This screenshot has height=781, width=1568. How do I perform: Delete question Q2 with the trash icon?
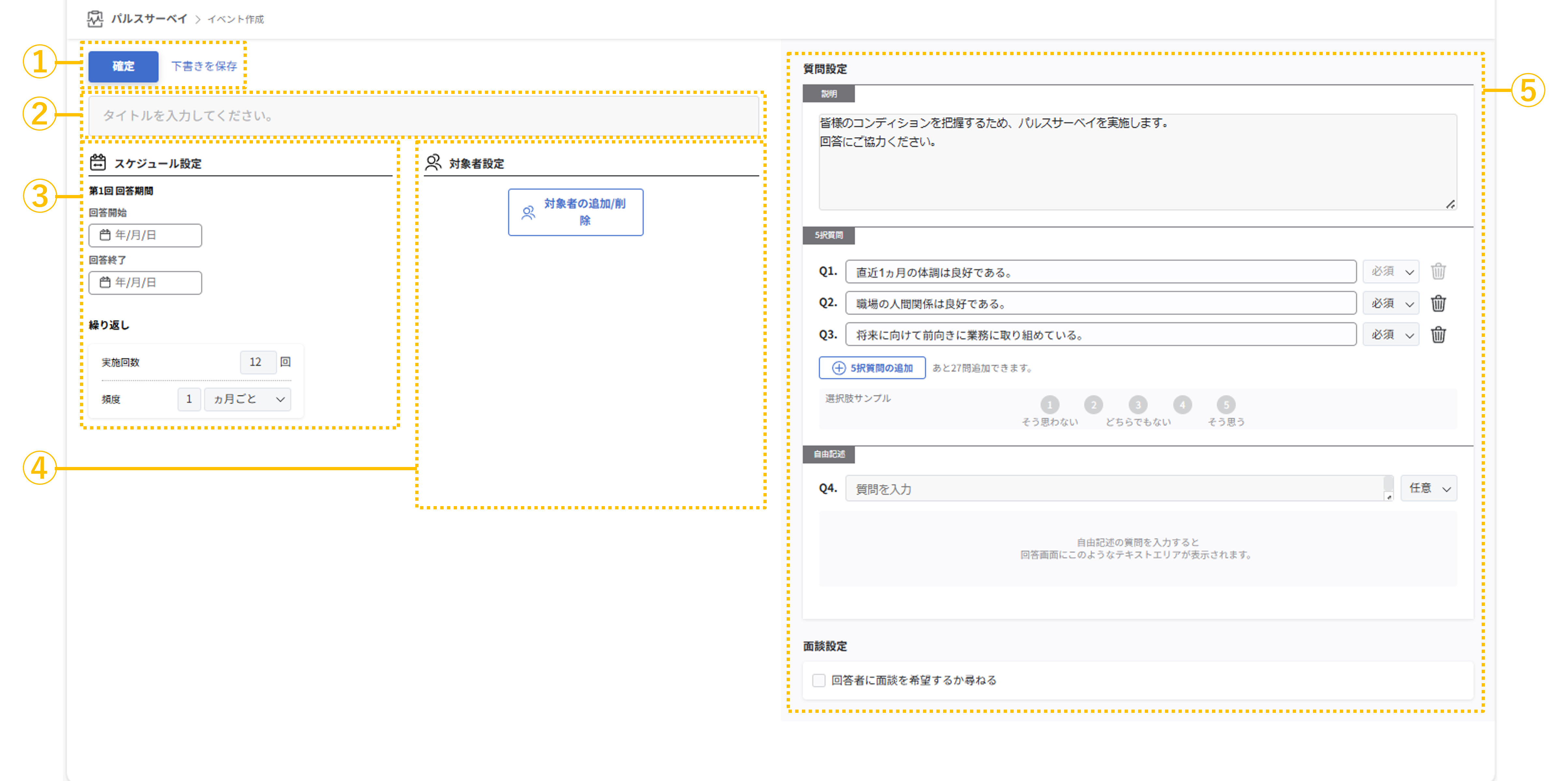coord(1438,303)
